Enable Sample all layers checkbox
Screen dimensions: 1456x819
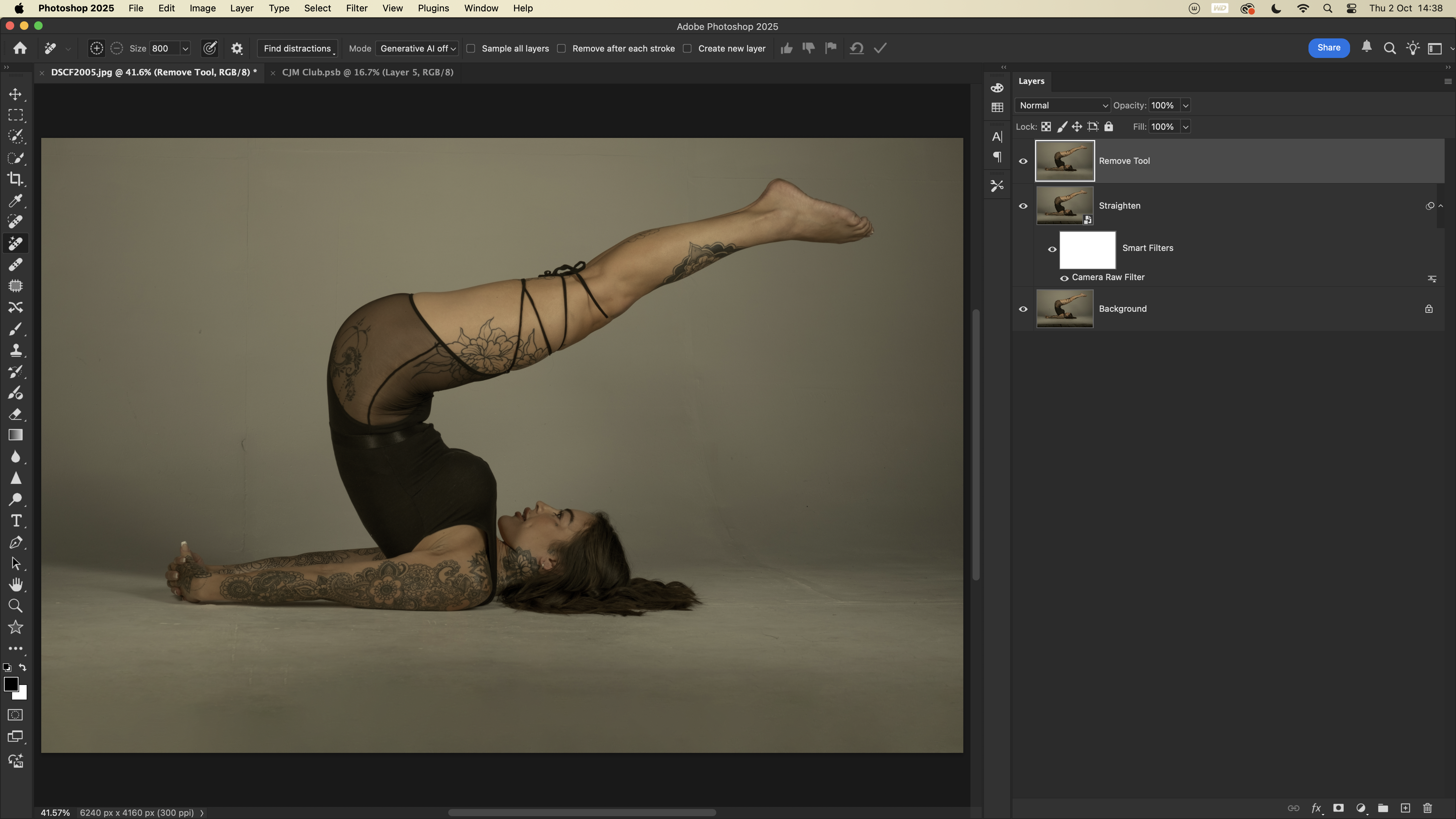tap(470, 49)
